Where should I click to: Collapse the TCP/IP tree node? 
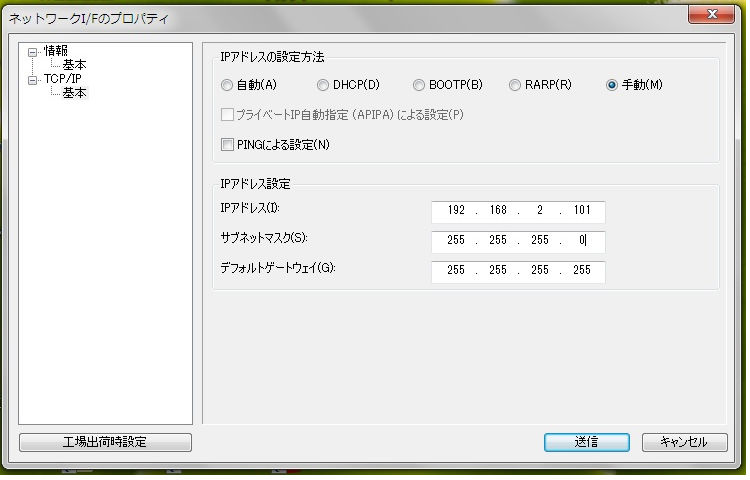tap(33, 80)
